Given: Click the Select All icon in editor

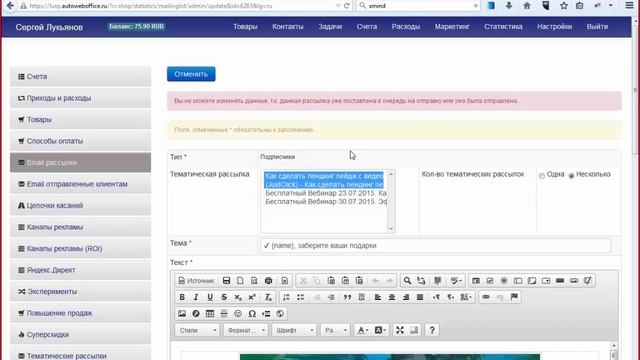Looking at the screenshot, I should 438,281.
